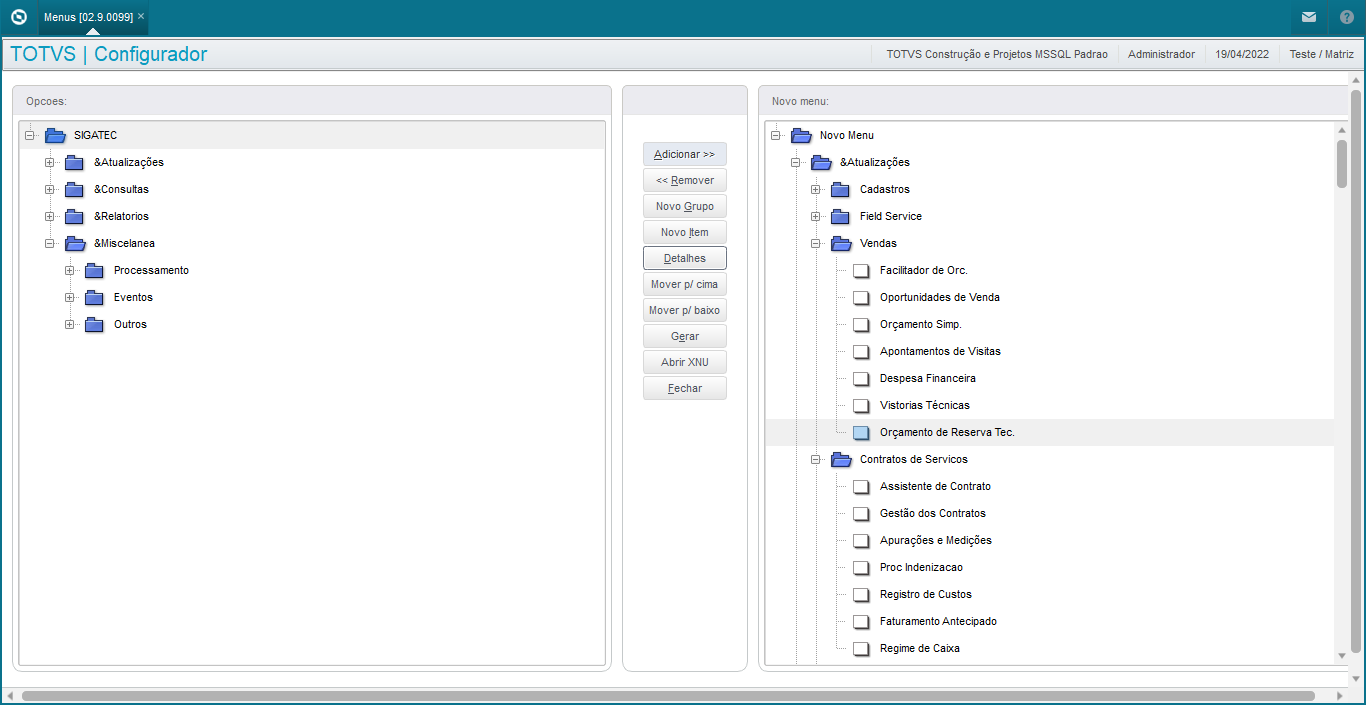
Task: Click the Eventos folder icon
Action: [x=95, y=297]
